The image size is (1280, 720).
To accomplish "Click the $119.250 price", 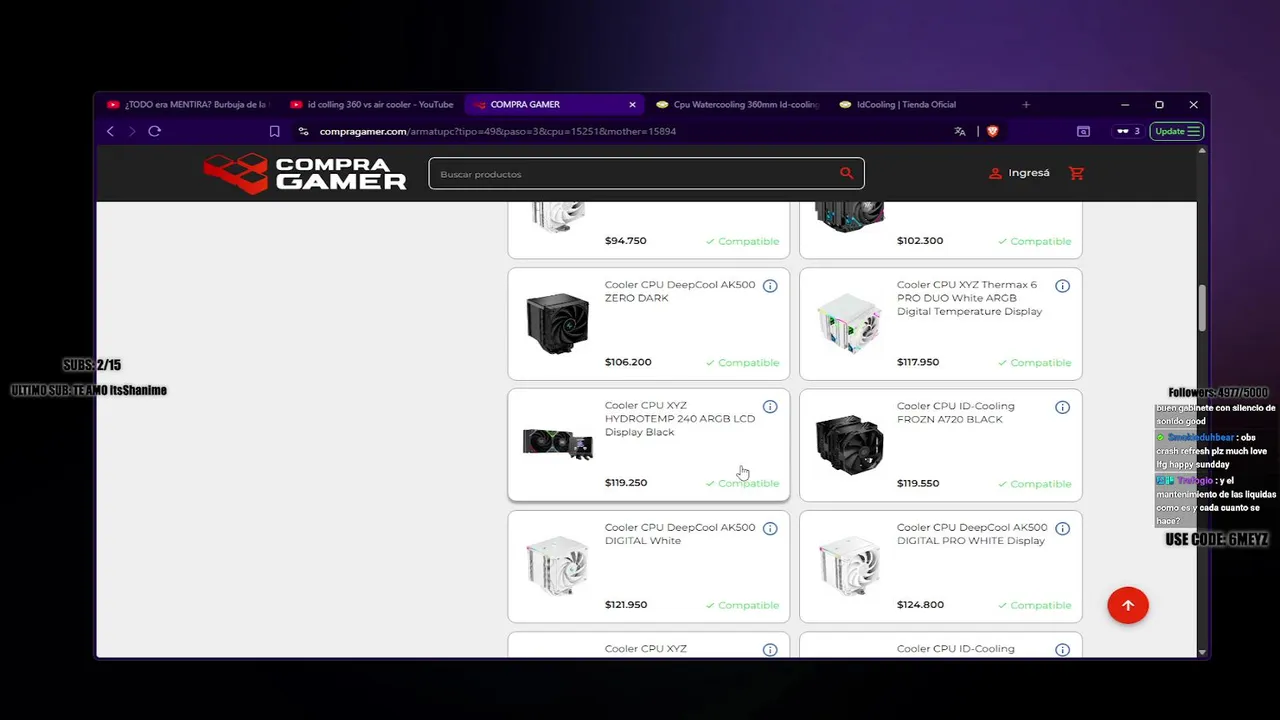I will pyautogui.click(x=626, y=482).
